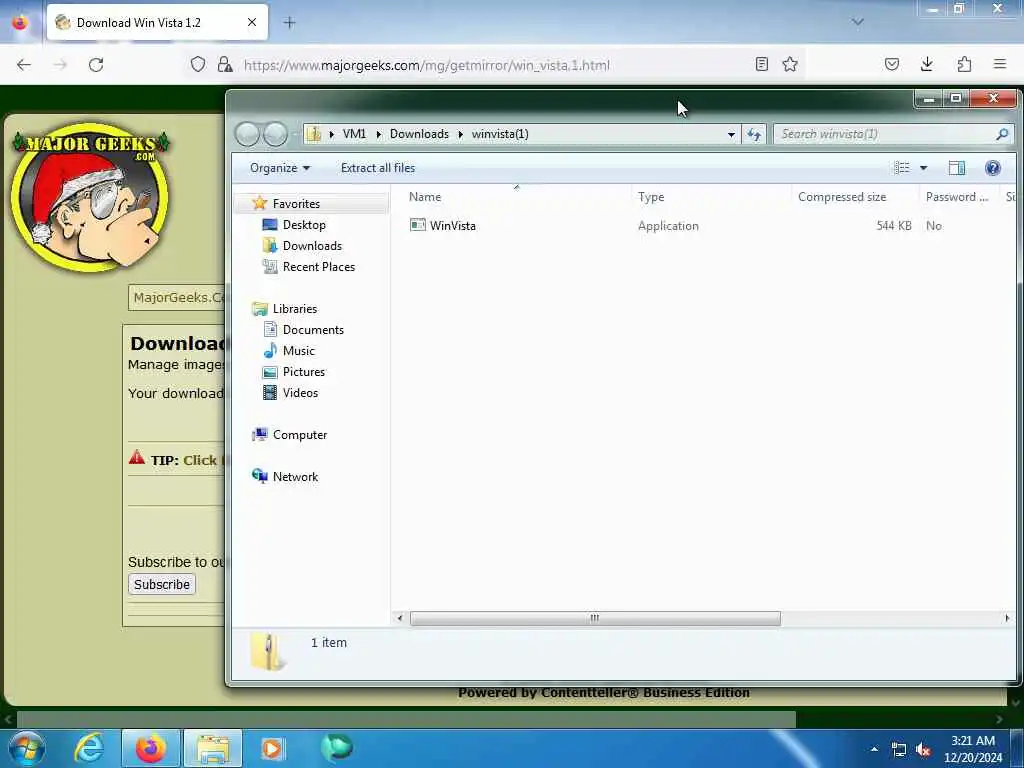Expand arrow after Downloads breadcrumb
Screen dimensions: 1024x768
(x=460, y=134)
